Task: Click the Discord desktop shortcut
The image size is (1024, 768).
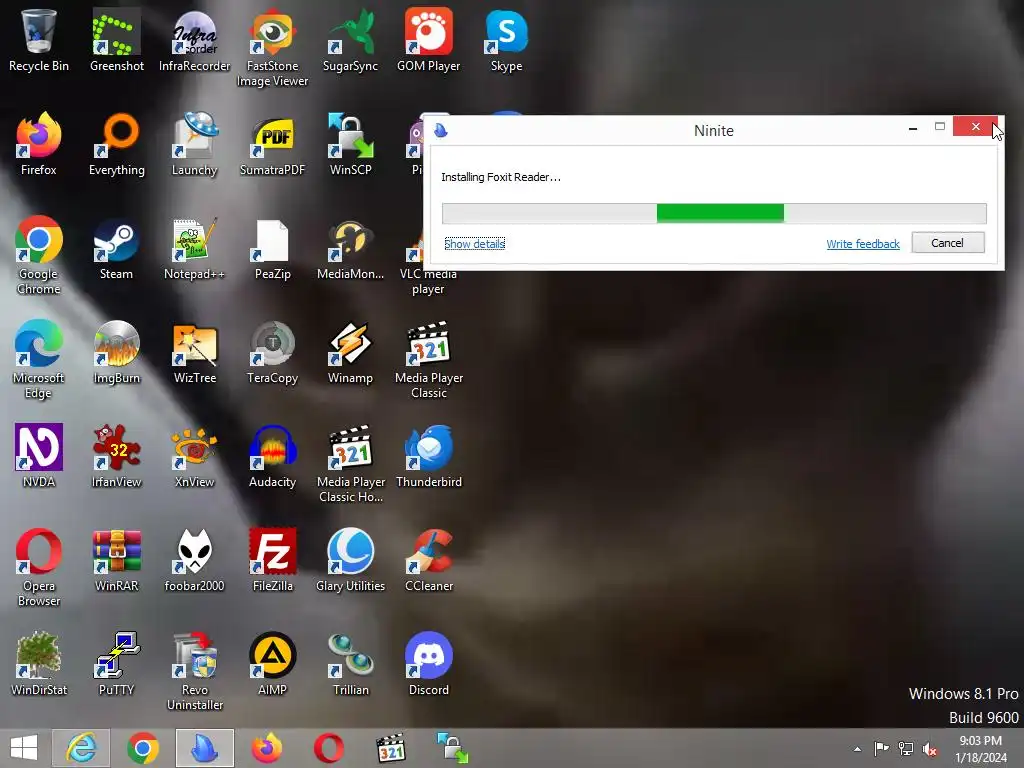Action: (x=428, y=664)
